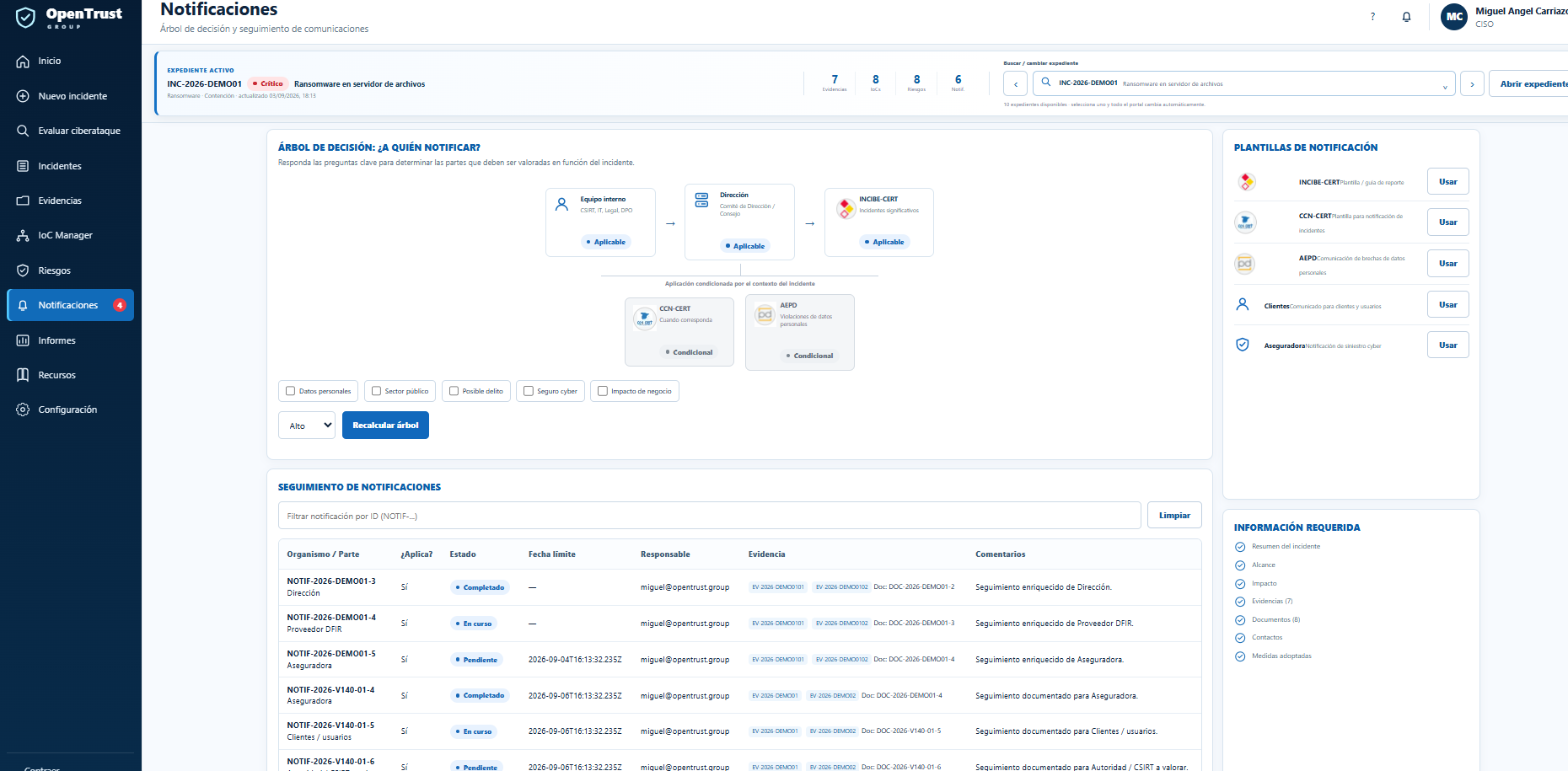Screen dimensions: 1568x771
Task: Click the red notification count badge
Action: click(x=120, y=305)
